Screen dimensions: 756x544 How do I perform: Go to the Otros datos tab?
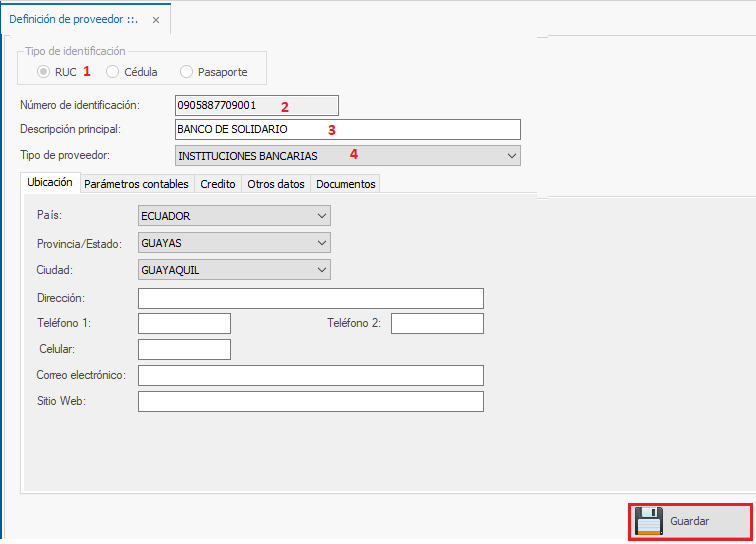coord(275,184)
